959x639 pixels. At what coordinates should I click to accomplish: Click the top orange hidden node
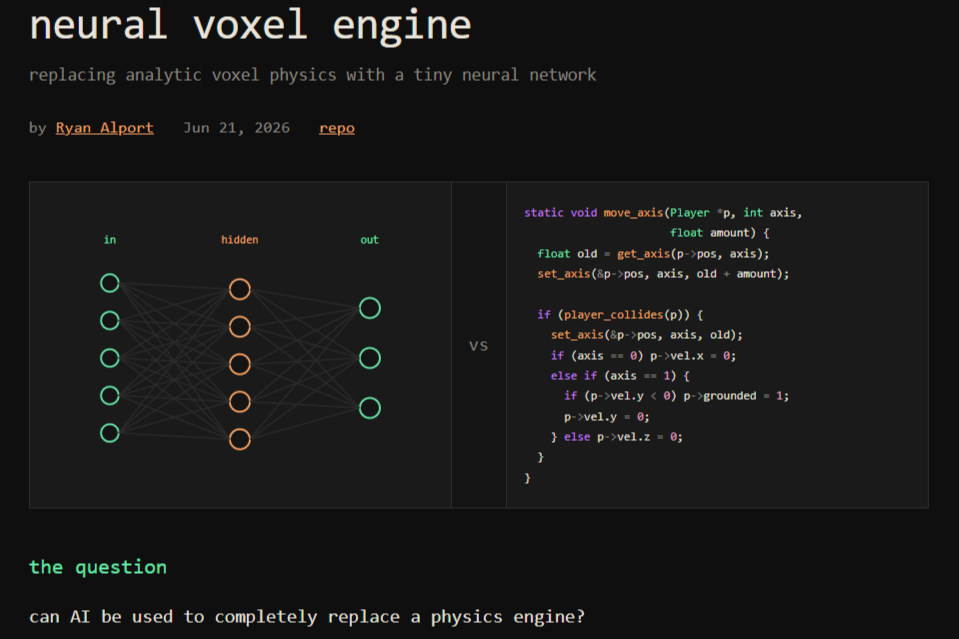[240, 289]
